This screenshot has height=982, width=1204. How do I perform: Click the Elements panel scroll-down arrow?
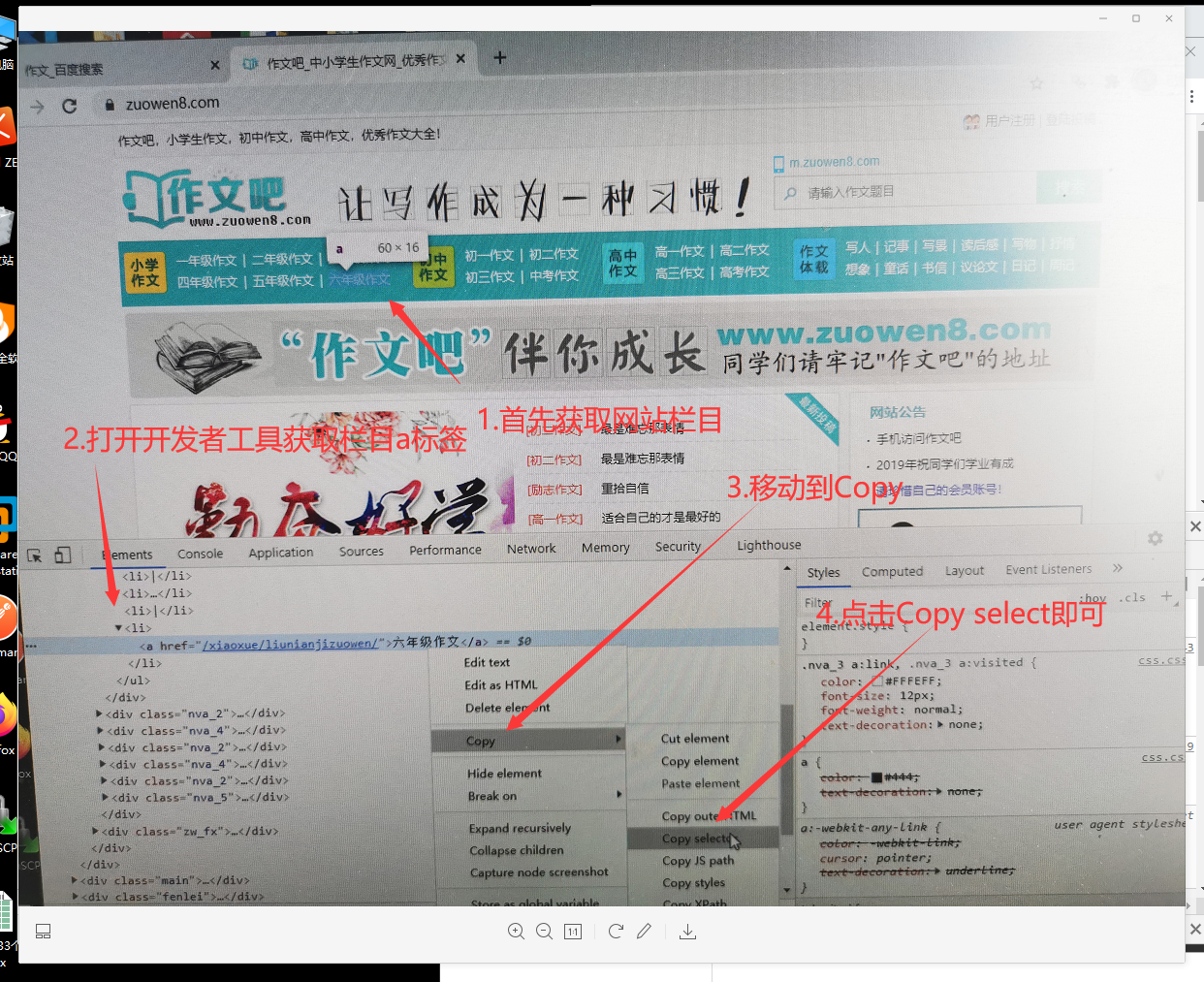786,889
